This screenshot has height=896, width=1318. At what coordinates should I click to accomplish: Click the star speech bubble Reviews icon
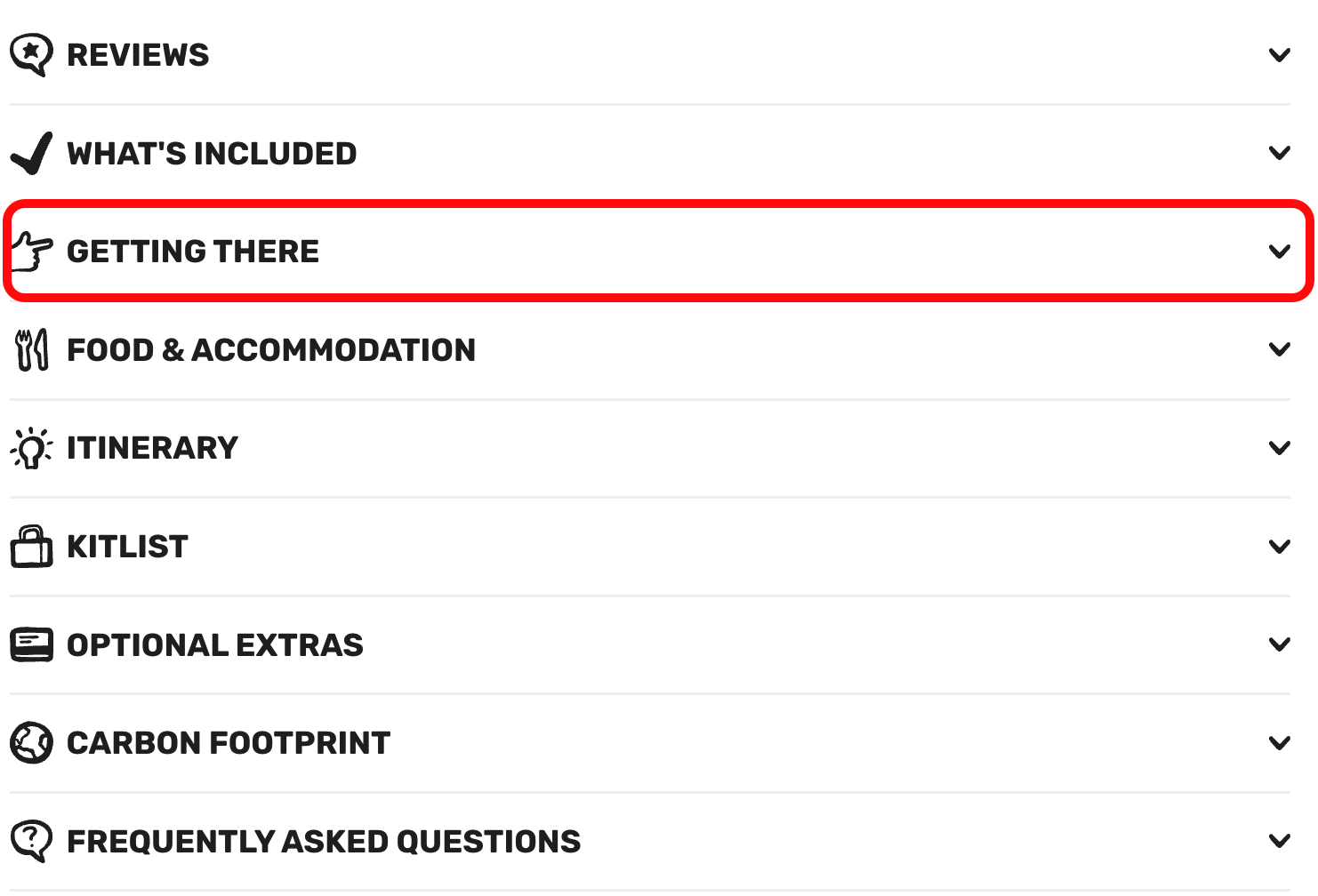click(x=31, y=55)
